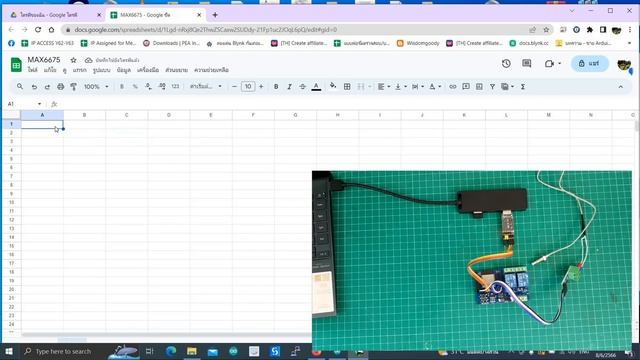Increase font size with plus button
640x360 pixels.
(x=261, y=87)
